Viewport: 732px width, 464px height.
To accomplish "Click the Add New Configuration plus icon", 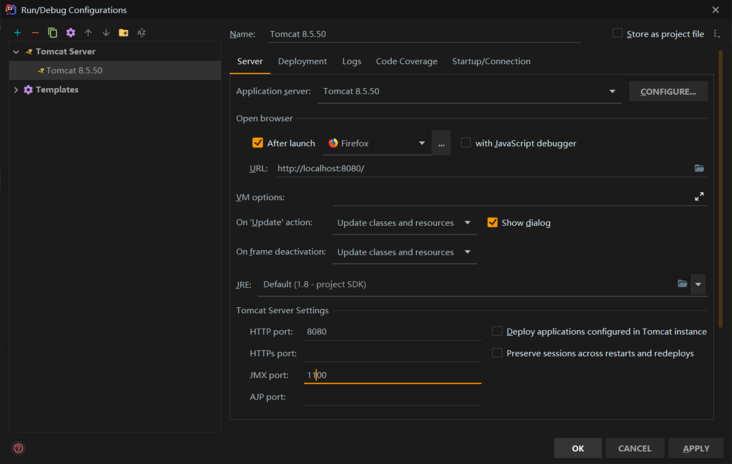I will point(17,33).
